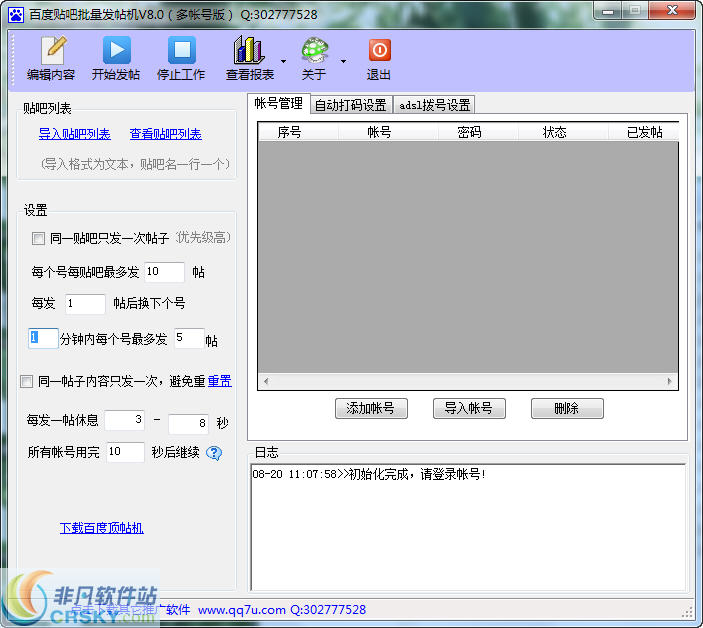Start posting with 开始发帖 play icon
This screenshot has width=703, height=628.
click(x=116, y=59)
